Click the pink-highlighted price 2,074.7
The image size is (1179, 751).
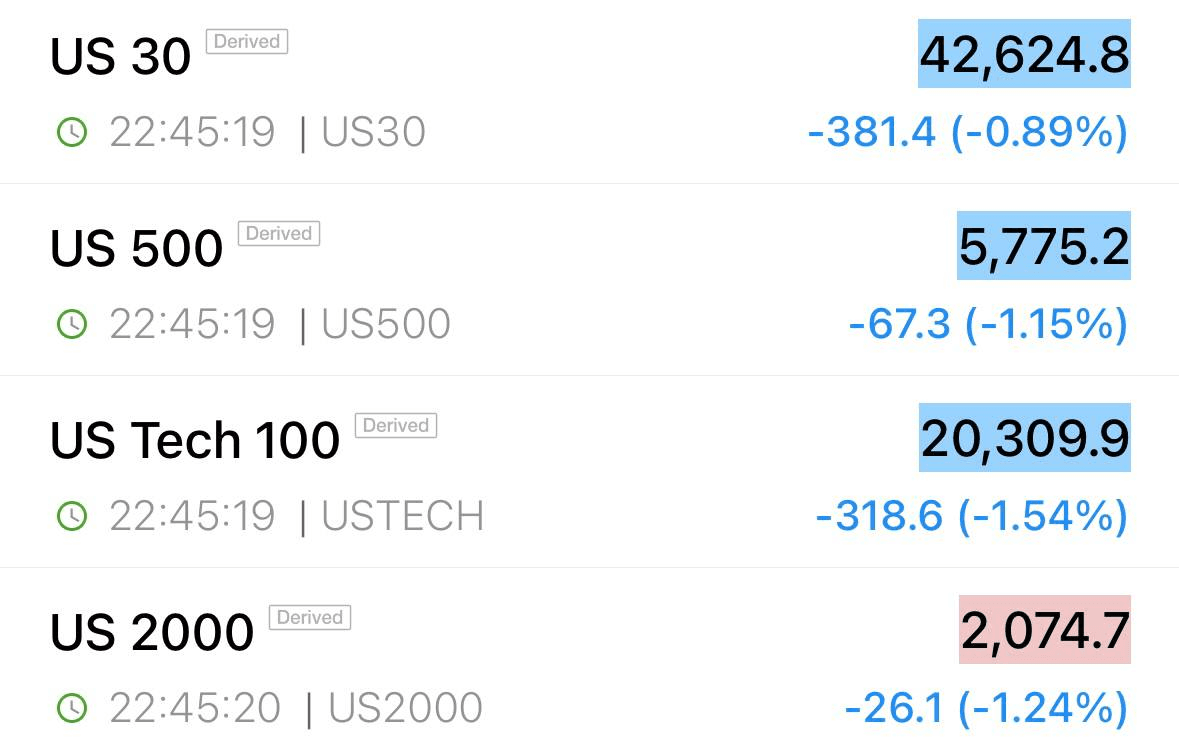coord(1044,630)
